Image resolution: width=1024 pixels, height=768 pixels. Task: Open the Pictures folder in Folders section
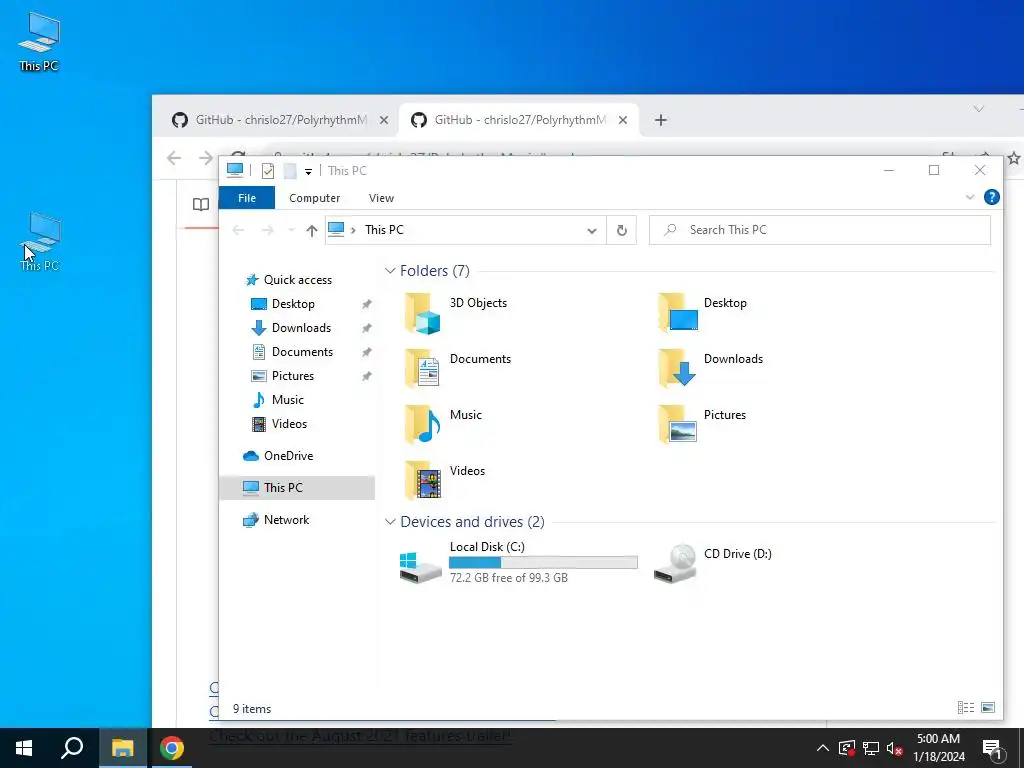[702, 424]
